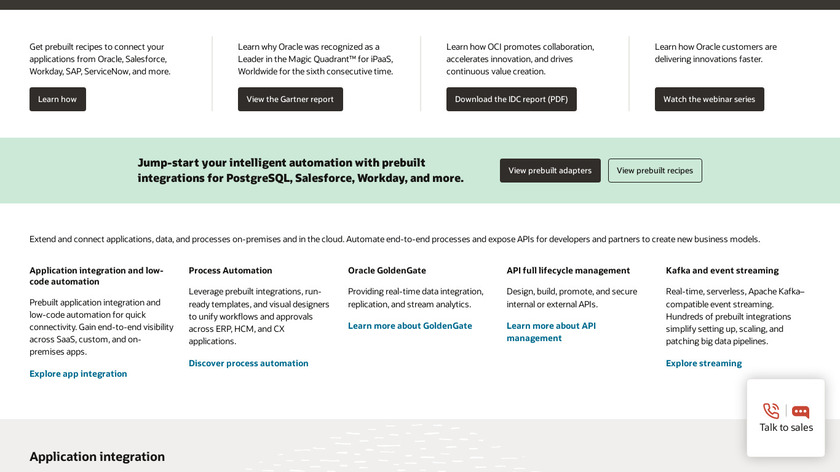Click the chat bubble icon in sales widget
Viewport: 840px width, 472px height.
tap(800, 410)
